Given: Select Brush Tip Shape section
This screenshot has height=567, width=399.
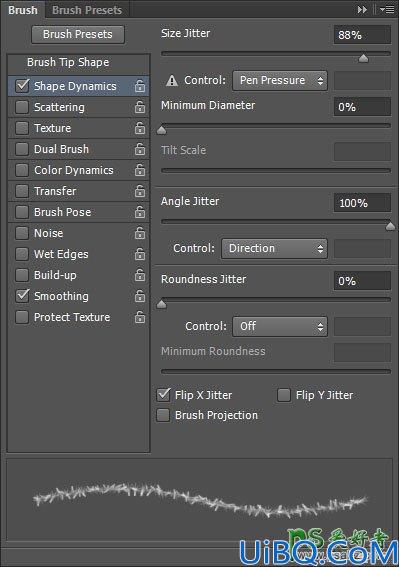Looking at the screenshot, I should [x=68, y=62].
